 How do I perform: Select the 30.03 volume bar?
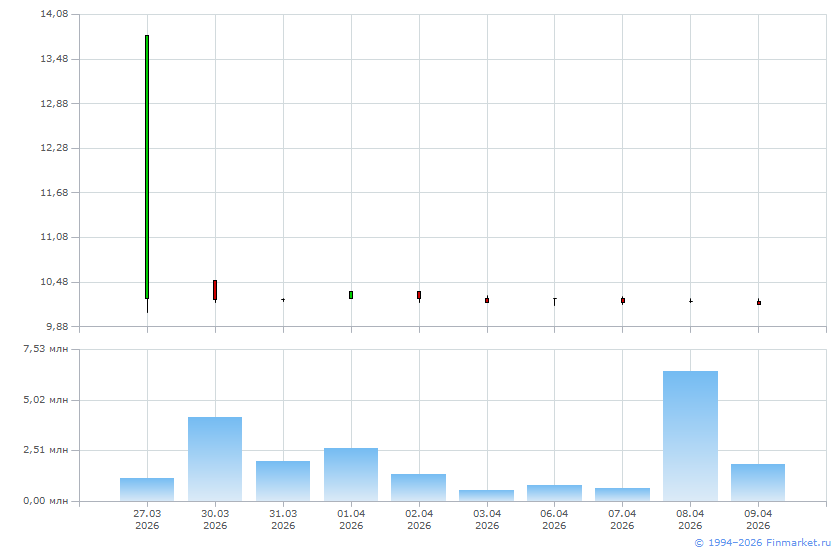[x=215, y=459]
